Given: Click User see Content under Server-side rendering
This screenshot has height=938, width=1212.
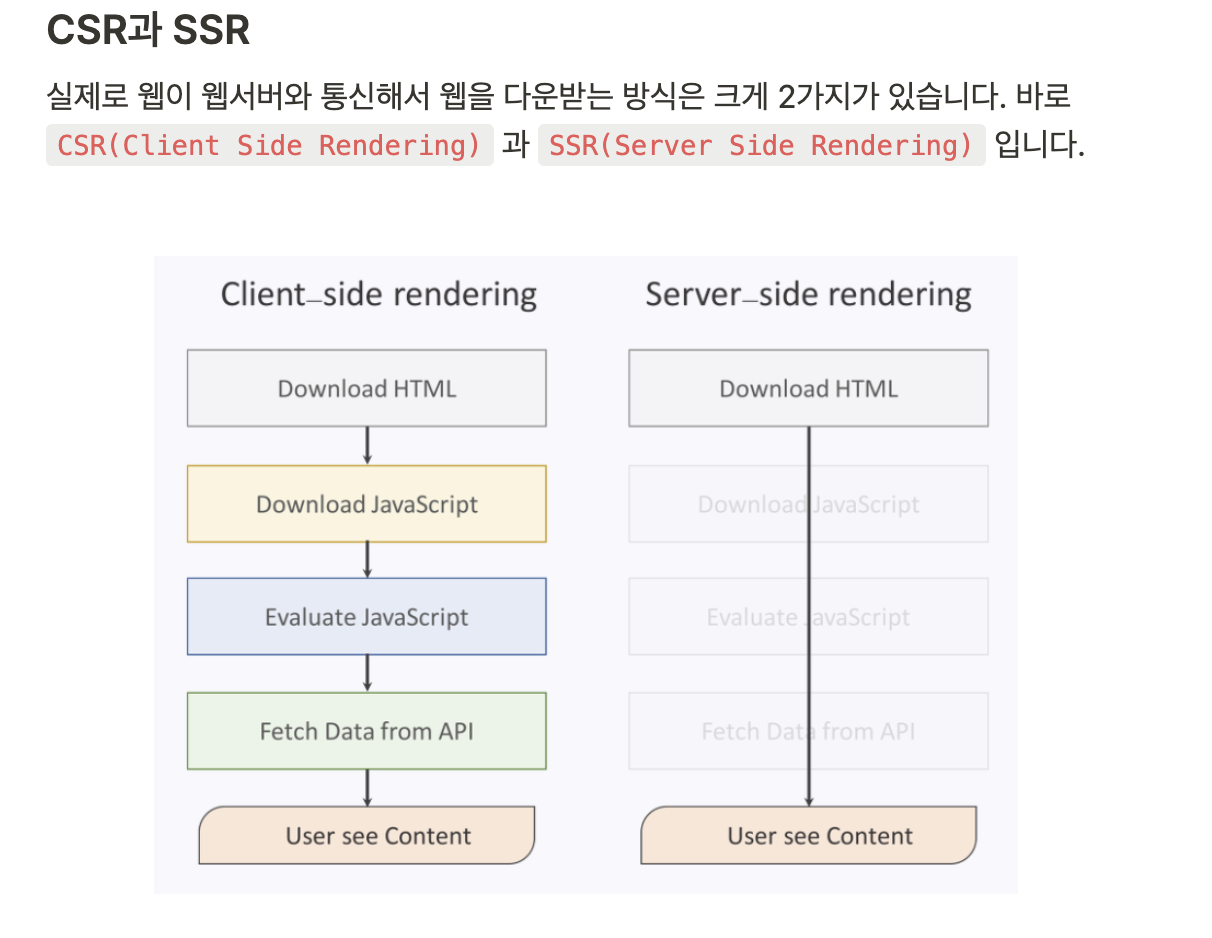Looking at the screenshot, I should pyautogui.click(x=808, y=835).
